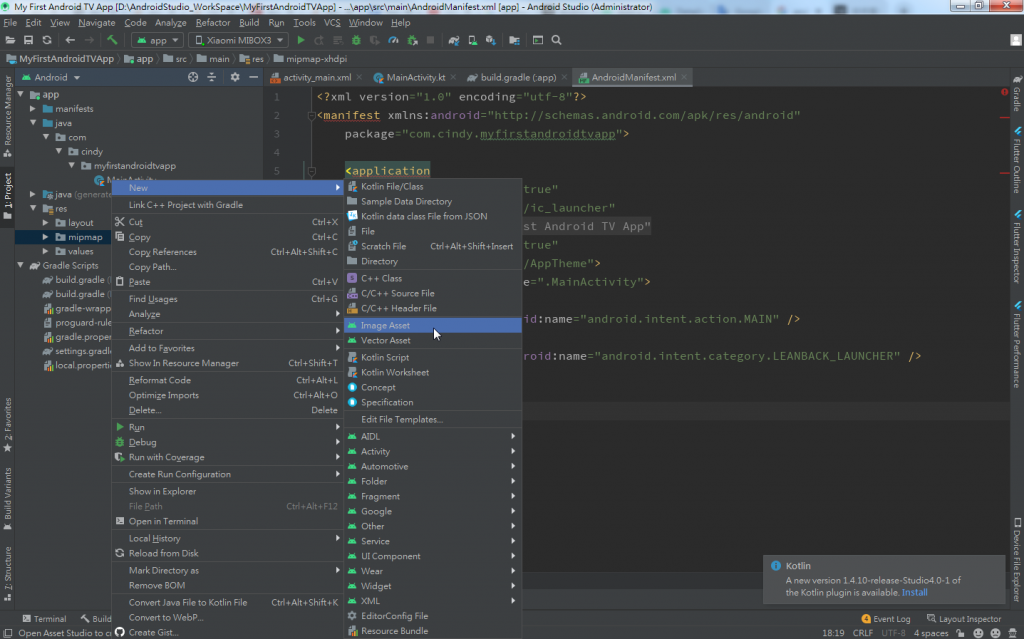Open the Layout Inspector button

(963, 619)
